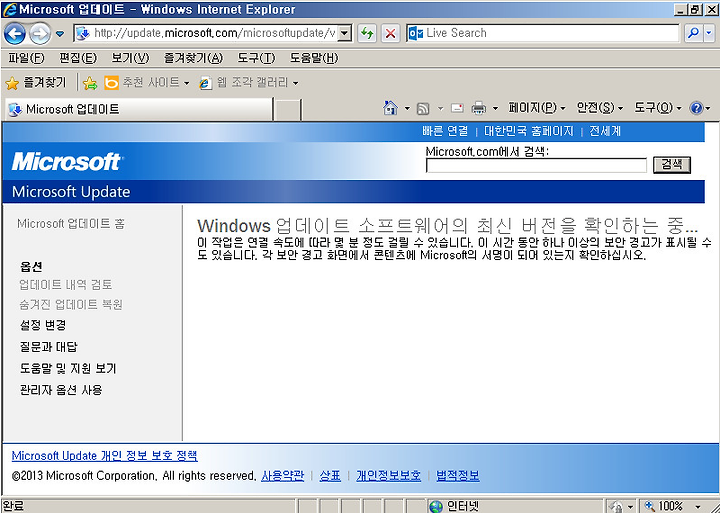Click the 법적정보 footer link
Image resolution: width=720 pixels, height=513 pixels.
pyautogui.click(x=458, y=475)
